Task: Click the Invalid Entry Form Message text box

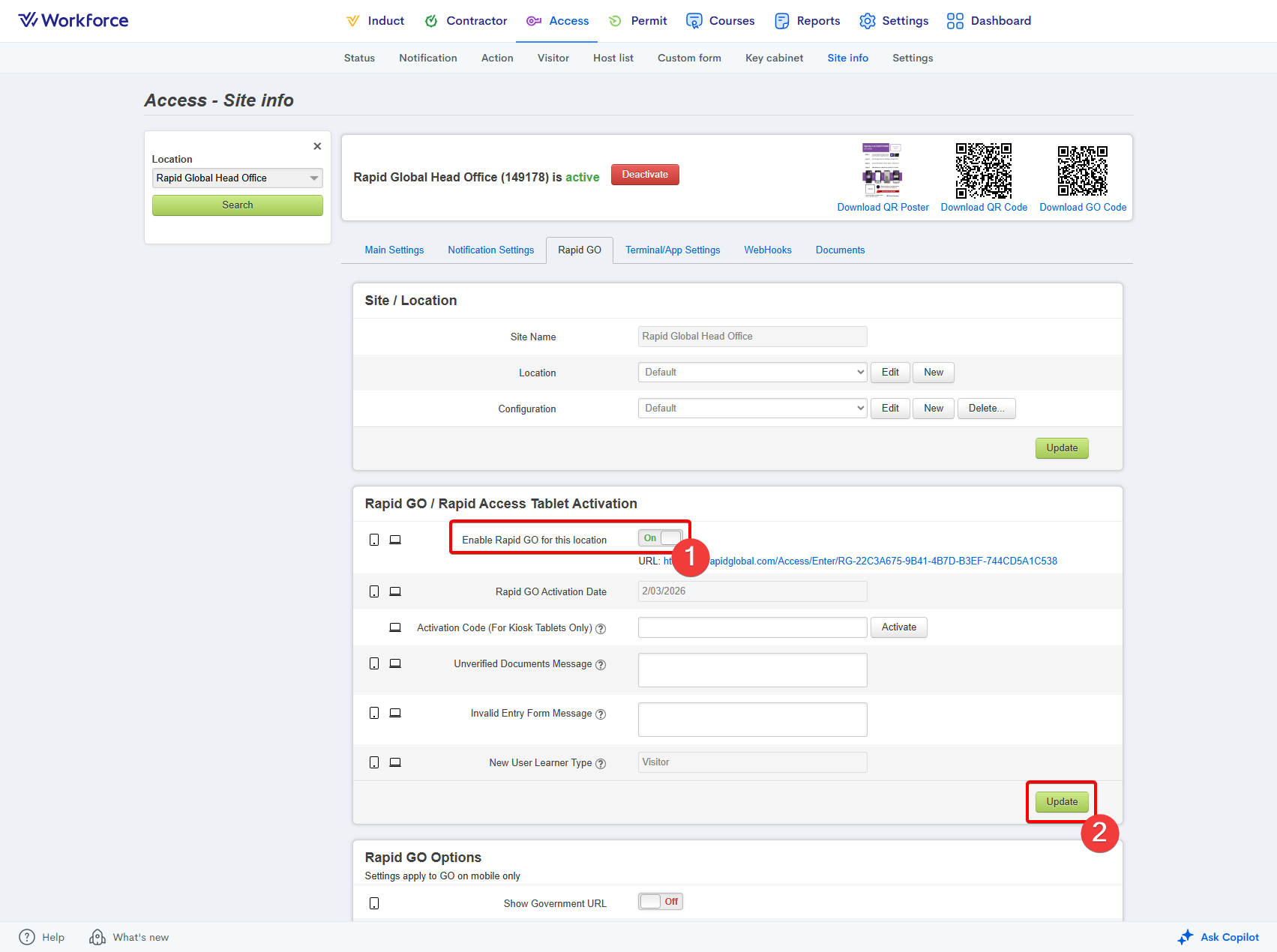Action: coord(752,720)
